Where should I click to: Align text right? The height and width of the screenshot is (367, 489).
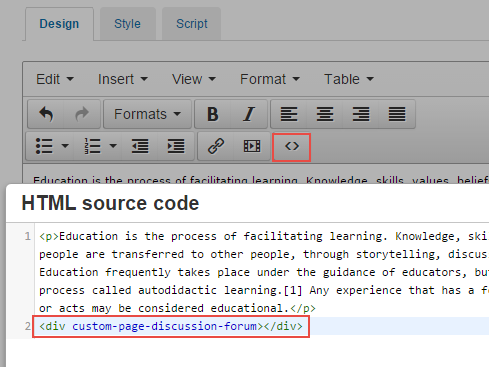coord(361,114)
